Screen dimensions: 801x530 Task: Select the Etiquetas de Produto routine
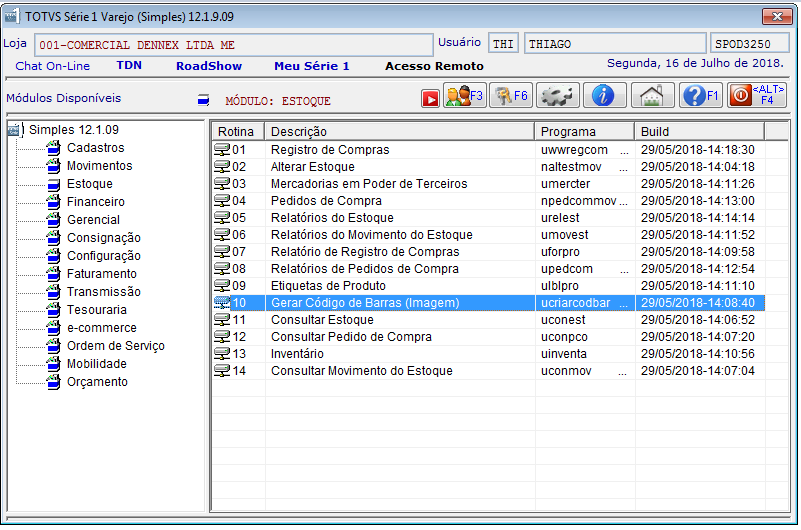pos(328,286)
